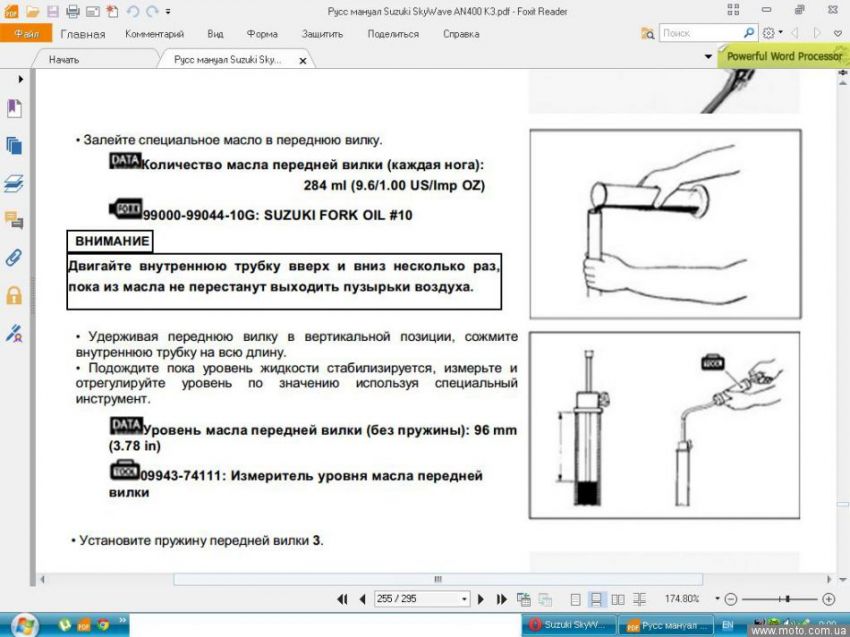Open the Digital signatures panel icon
Image resolution: width=850 pixels, height=637 pixels.
click(x=14, y=333)
